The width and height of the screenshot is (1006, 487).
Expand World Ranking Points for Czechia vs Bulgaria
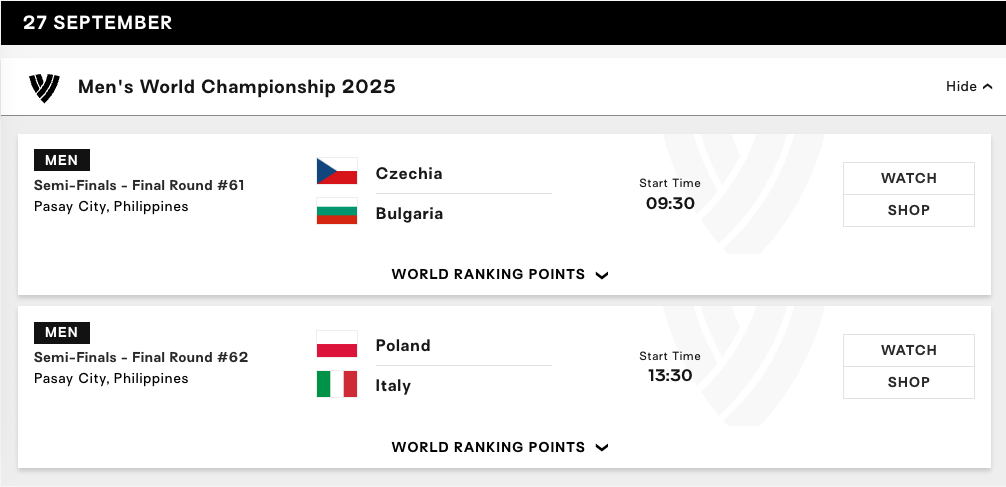point(500,275)
